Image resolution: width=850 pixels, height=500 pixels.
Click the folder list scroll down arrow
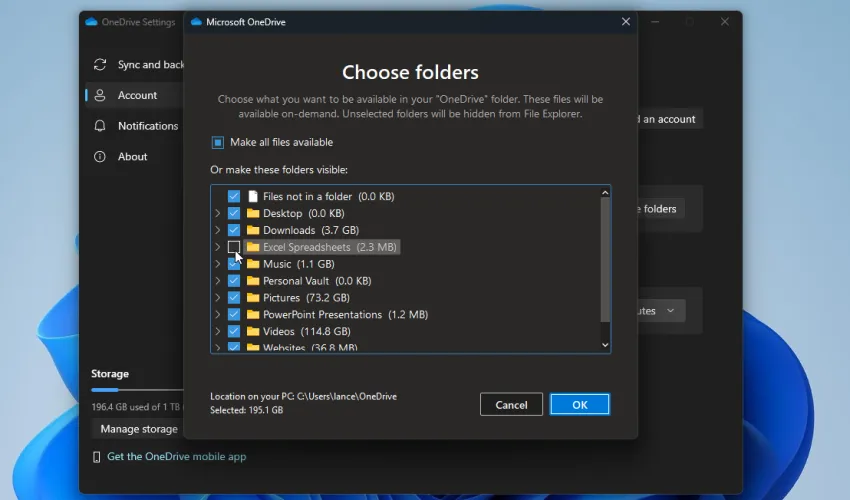coord(604,345)
